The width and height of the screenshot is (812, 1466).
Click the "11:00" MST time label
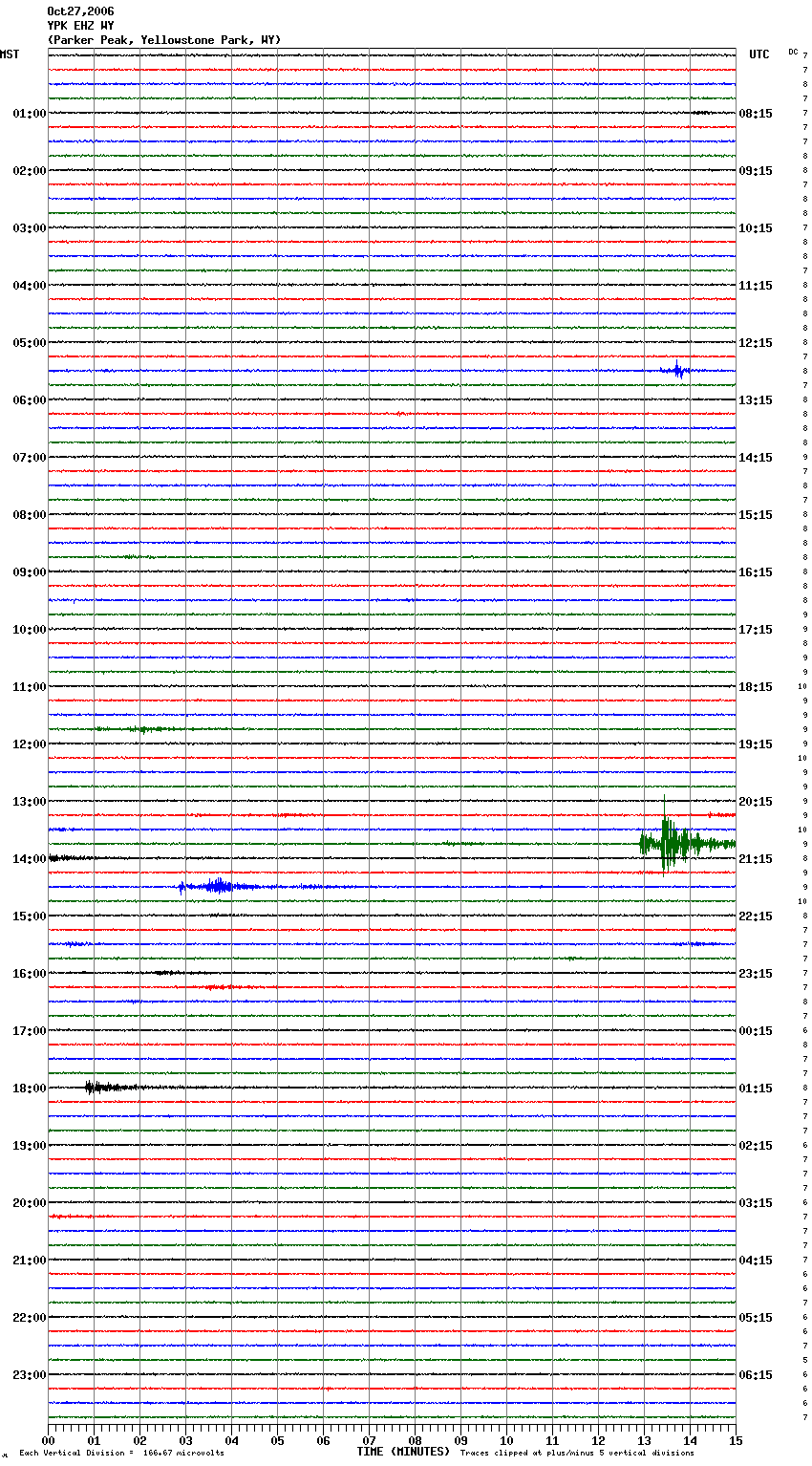point(30,687)
